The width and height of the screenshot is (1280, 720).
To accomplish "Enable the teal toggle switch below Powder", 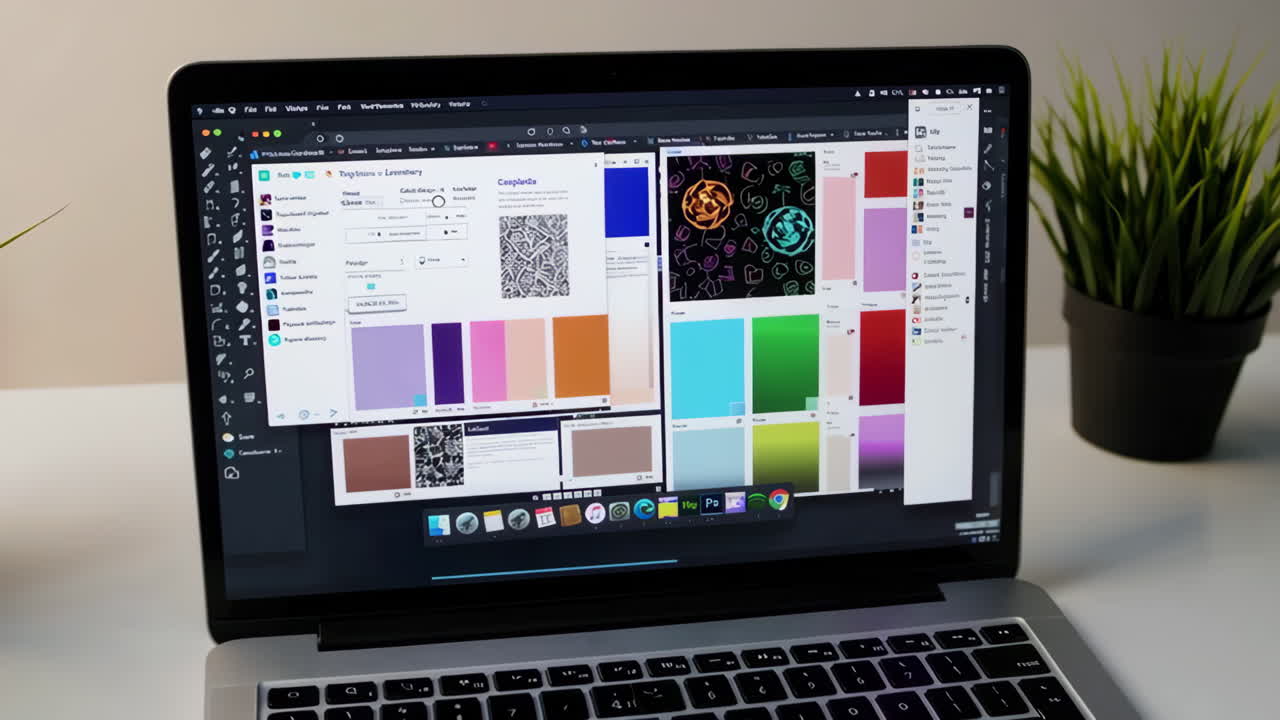I will [x=370, y=287].
